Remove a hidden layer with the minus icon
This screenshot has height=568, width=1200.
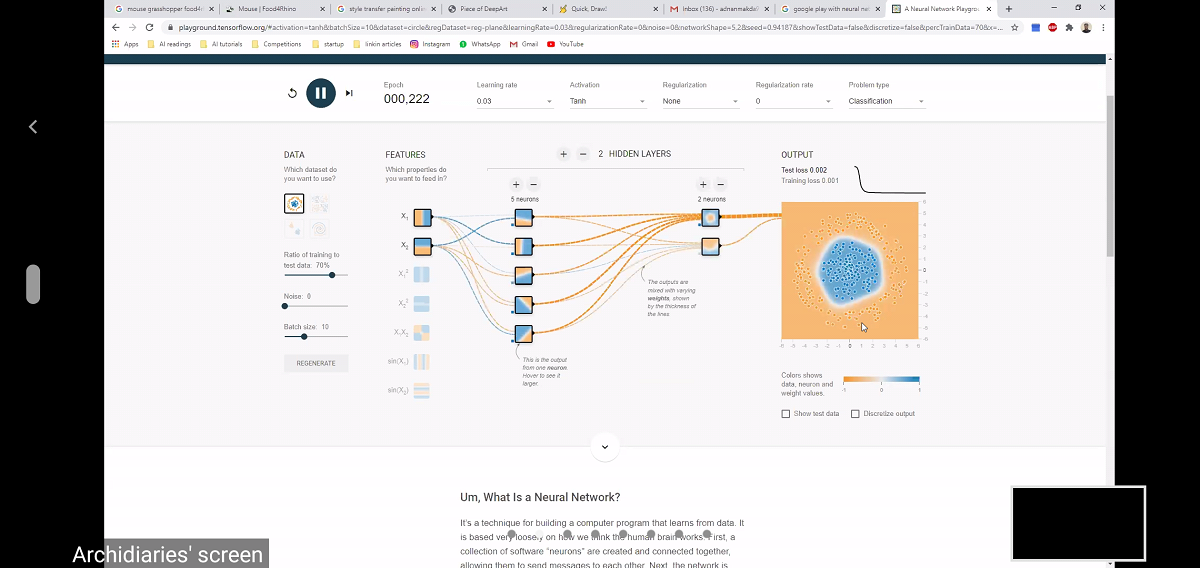click(x=583, y=154)
